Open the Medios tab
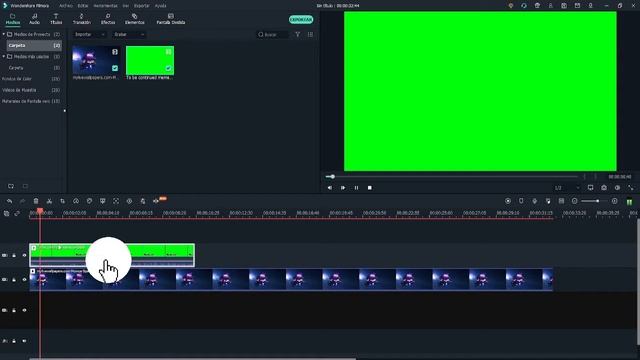This screenshot has width=640, height=360. point(13,19)
